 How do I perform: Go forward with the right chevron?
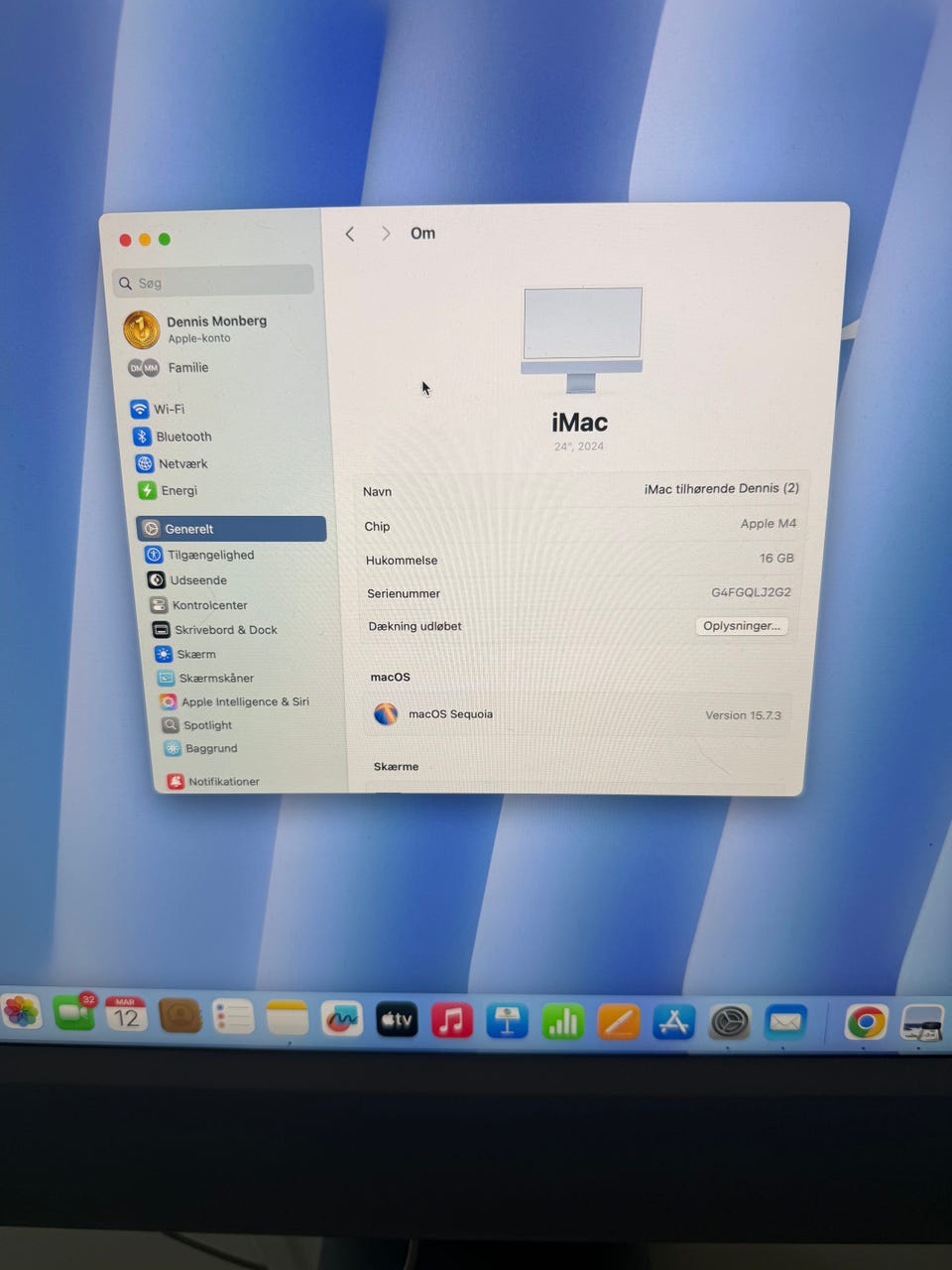click(x=386, y=234)
